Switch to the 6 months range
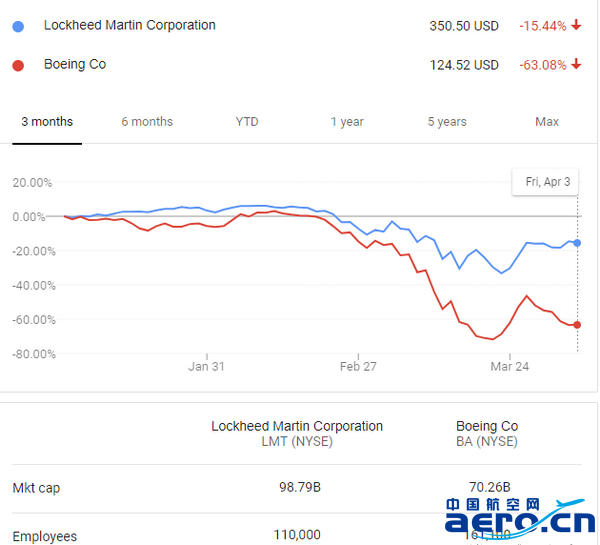Image resolution: width=600 pixels, height=545 pixels. (147, 122)
